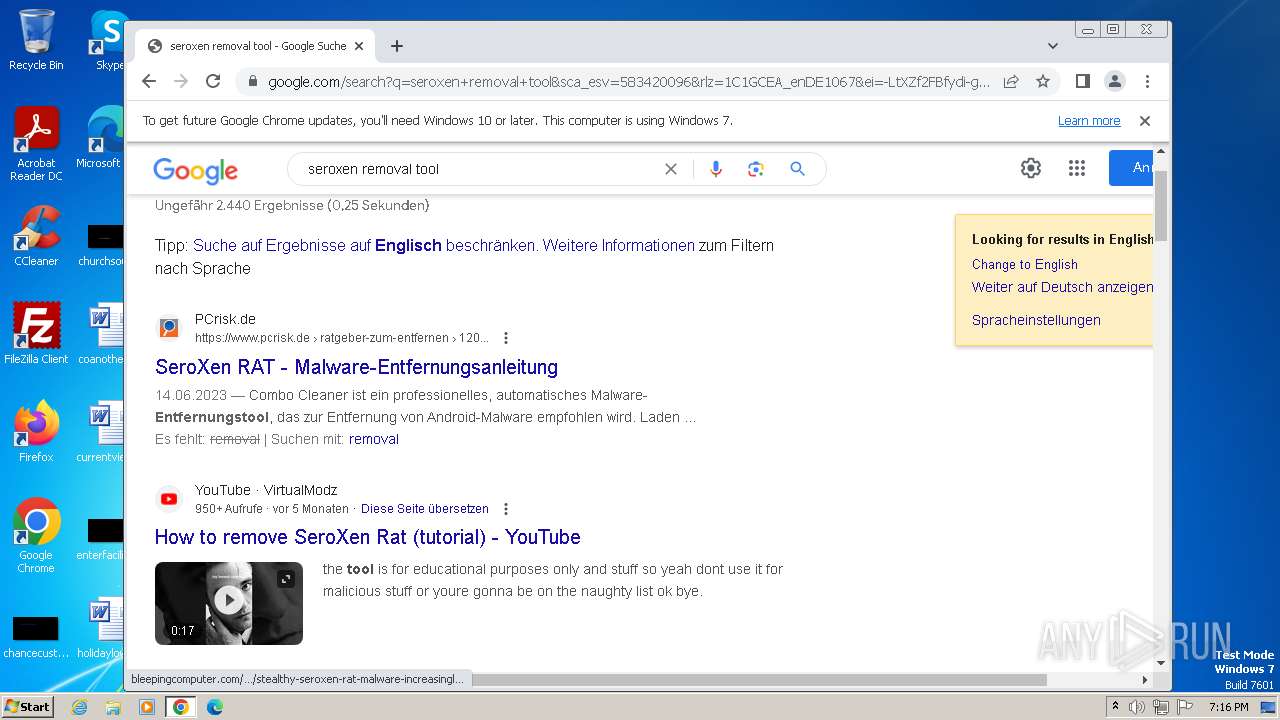
Task: Click 'Suche auf Ergebnisse auf Englisch' link
Action: [x=317, y=245]
